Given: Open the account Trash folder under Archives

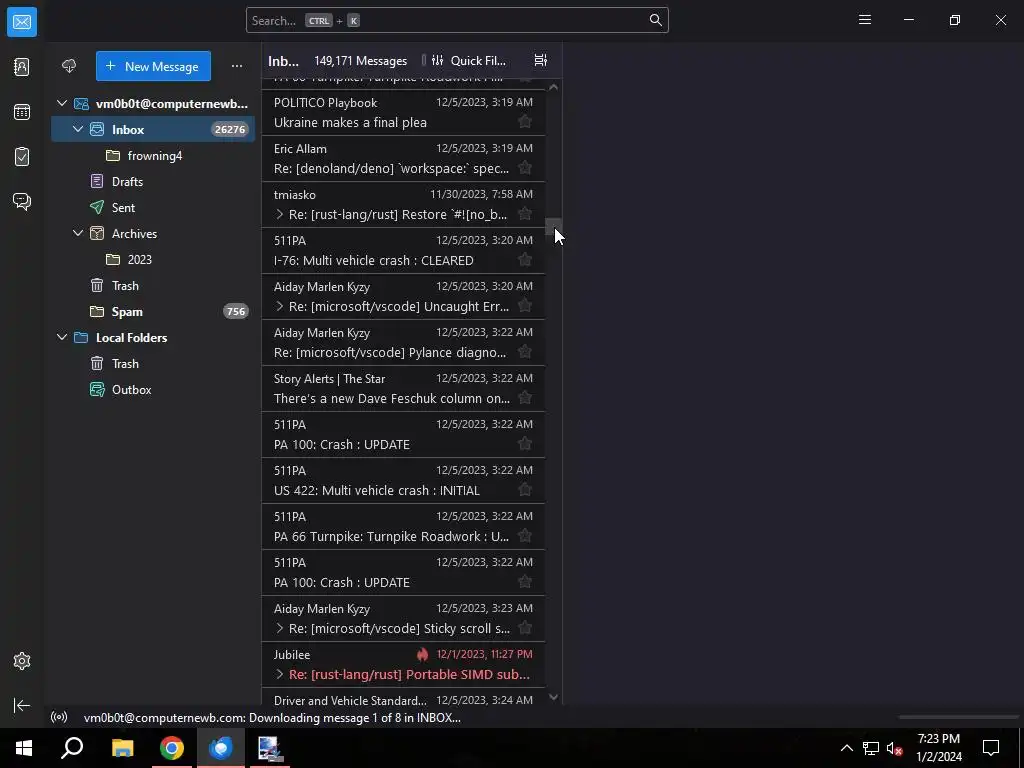Looking at the screenshot, I should click(x=153, y=285).
